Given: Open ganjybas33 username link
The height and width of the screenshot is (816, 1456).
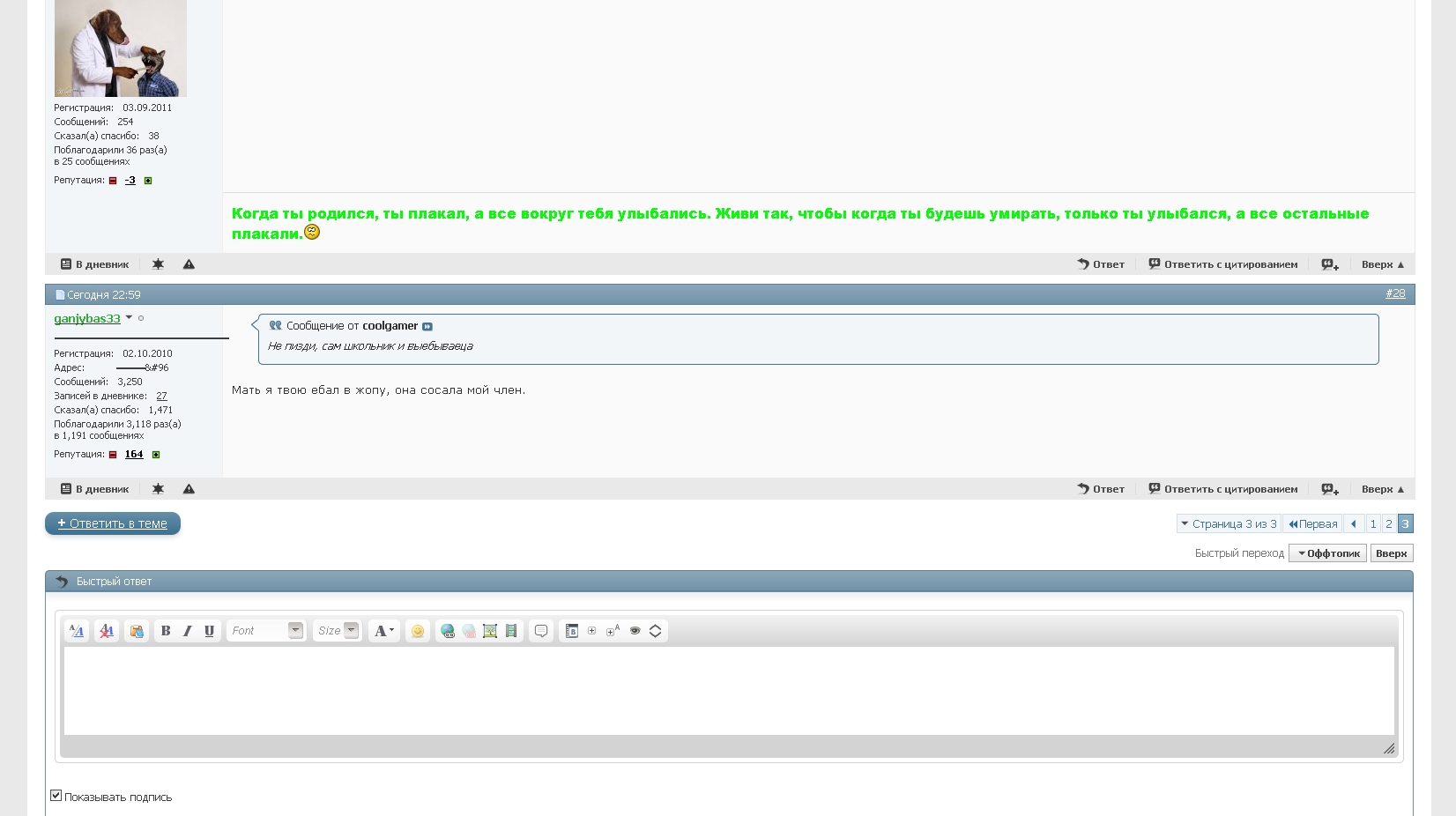Looking at the screenshot, I should pos(87,319).
